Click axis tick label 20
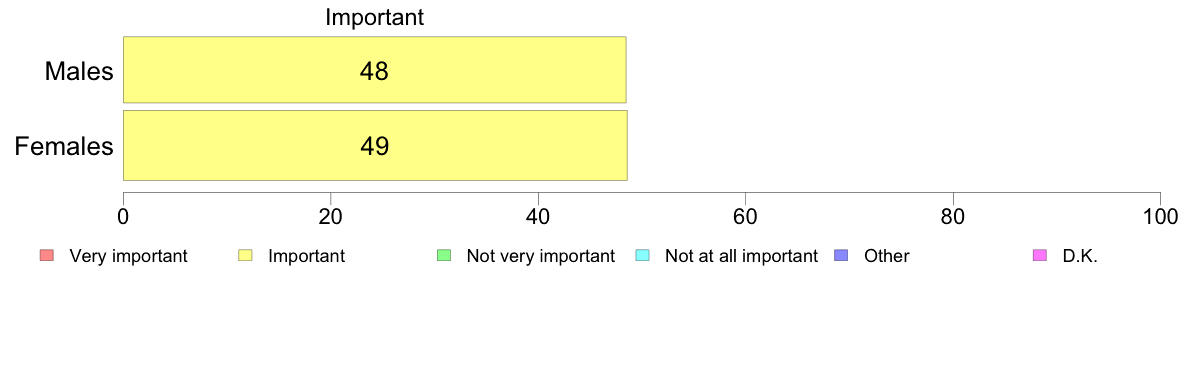This screenshot has width=1188, height=368. pyautogui.click(x=330, y=215)
